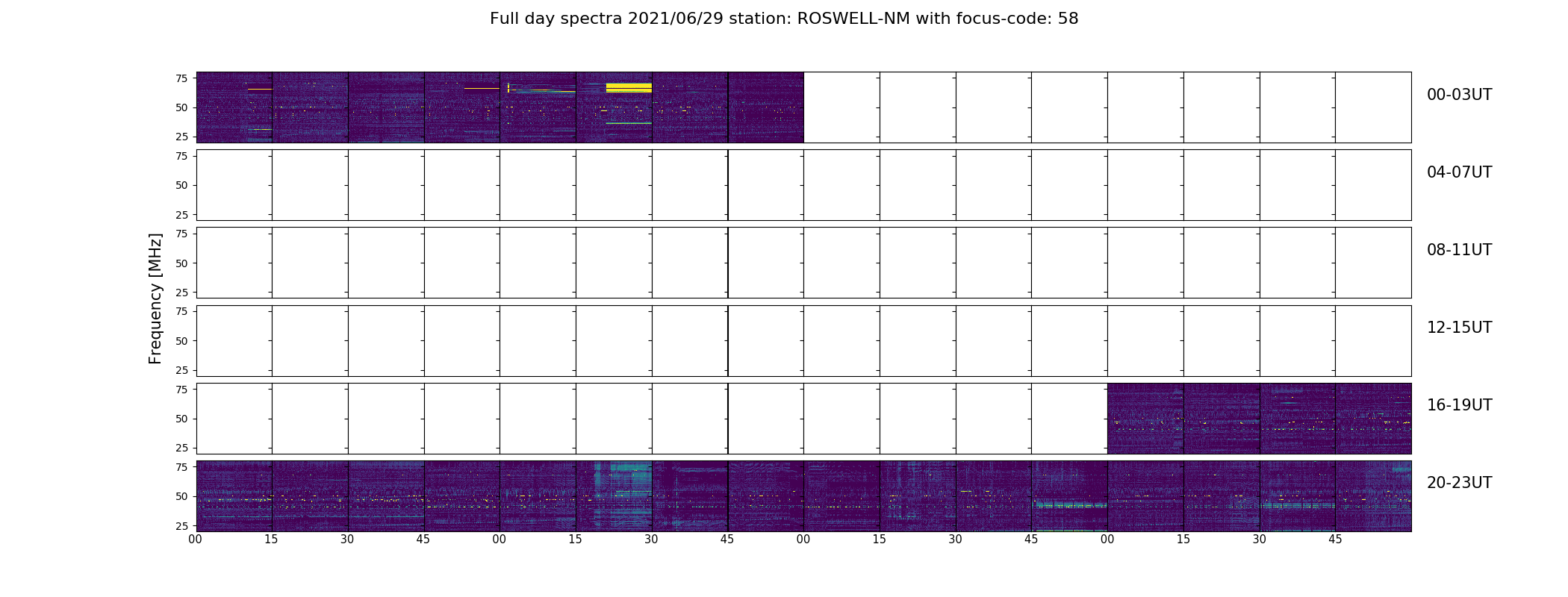Select the '16-19UT' row label
Viewport: 1568px width, 597px height.
(x=1459, y=405)
